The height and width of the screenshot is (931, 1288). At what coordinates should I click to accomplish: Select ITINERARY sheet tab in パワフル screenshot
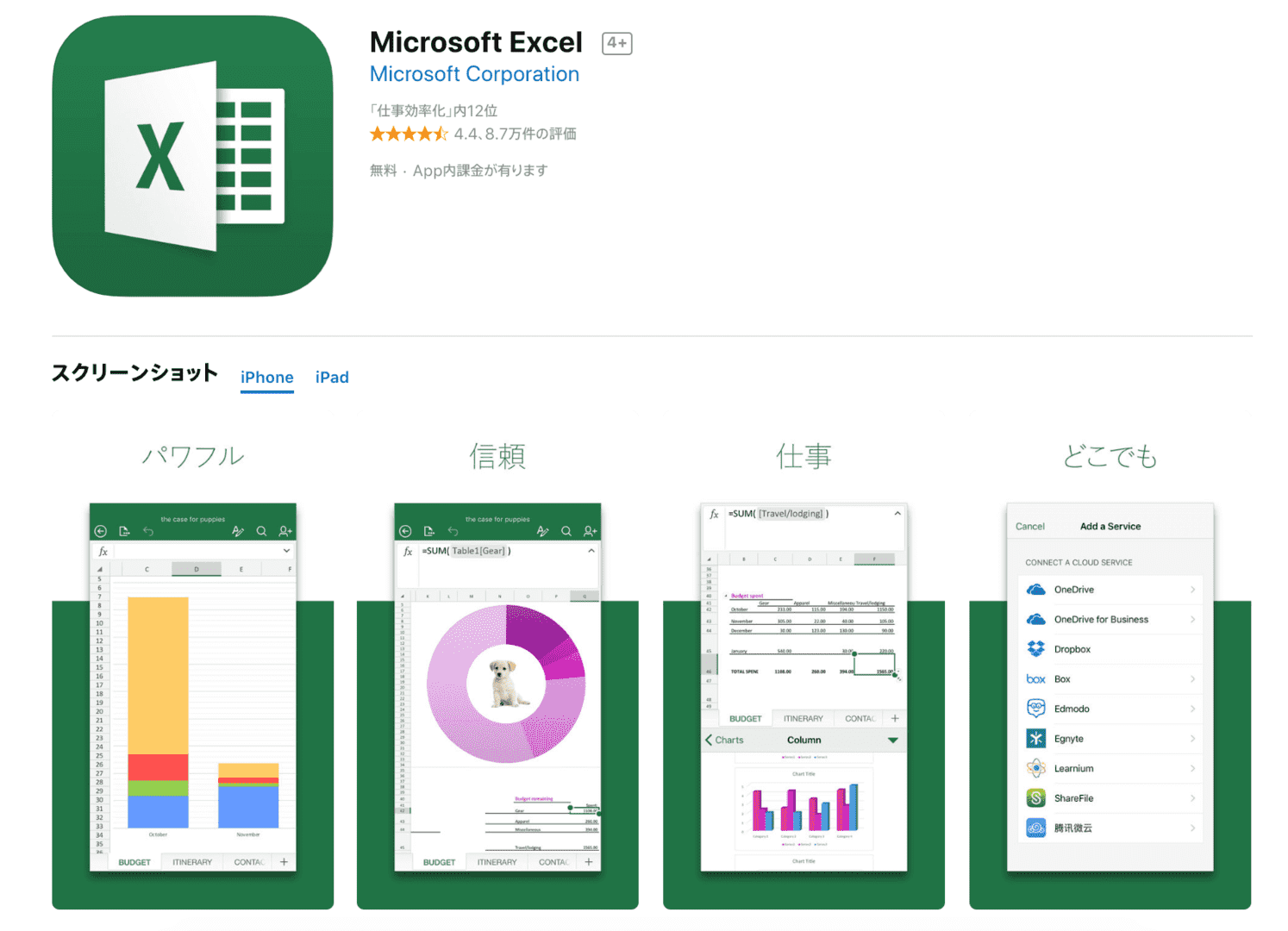coord(192,862)
